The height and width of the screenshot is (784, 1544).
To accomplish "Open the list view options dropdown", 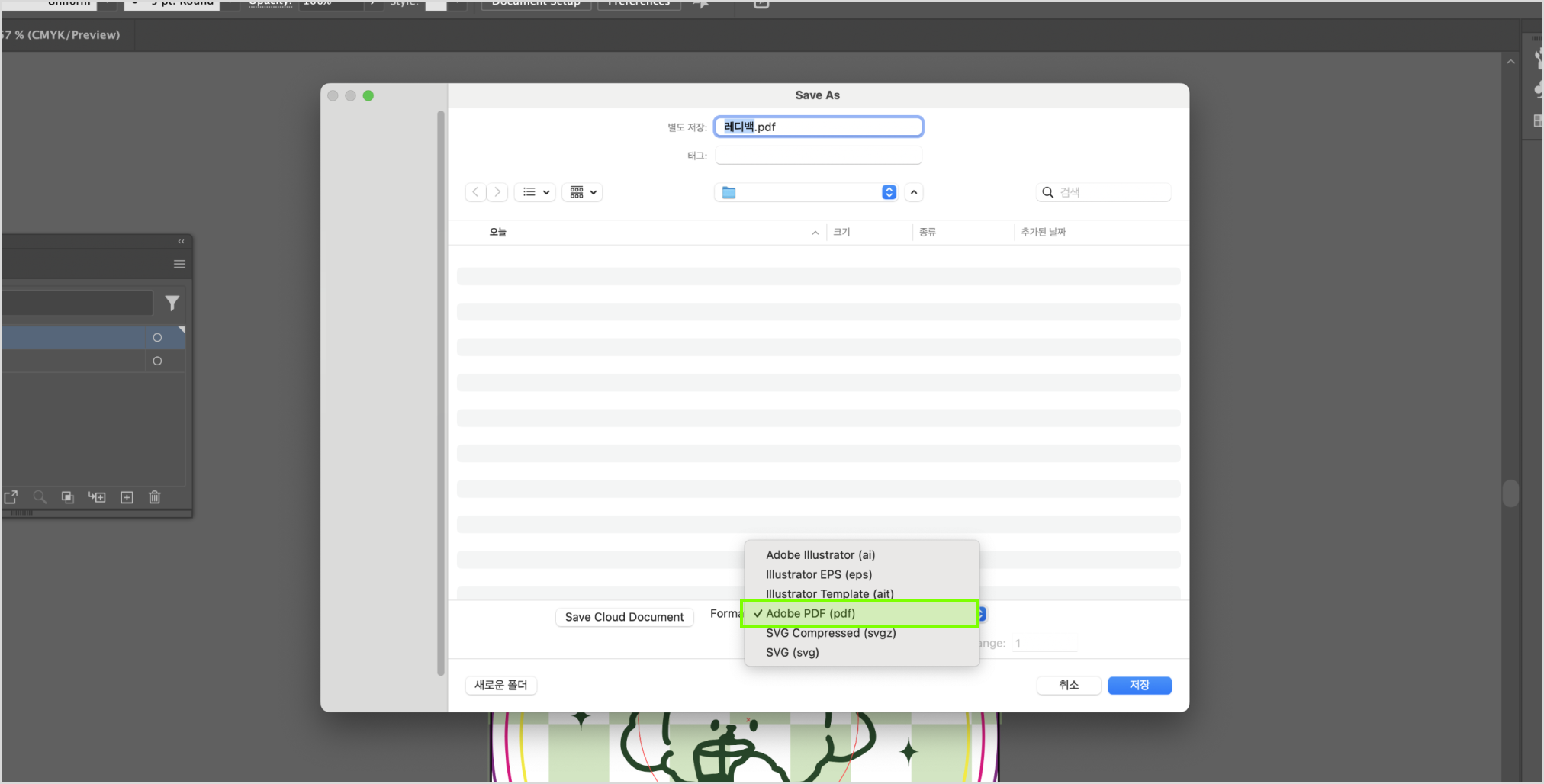I will click(x=536, y=192).
